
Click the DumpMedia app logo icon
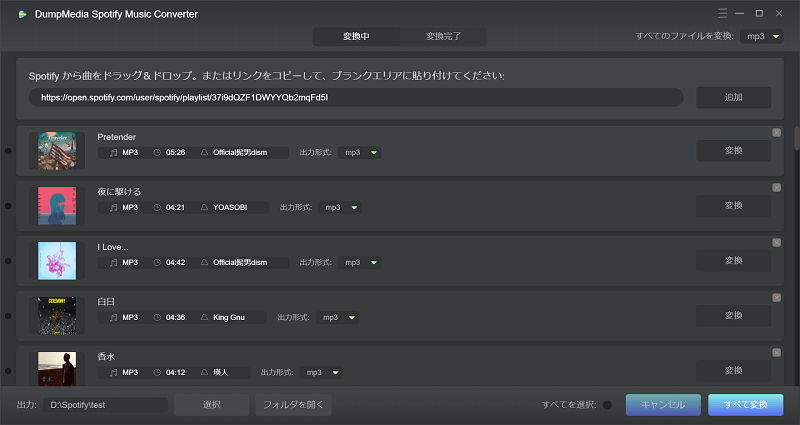(x=22, y=14)
